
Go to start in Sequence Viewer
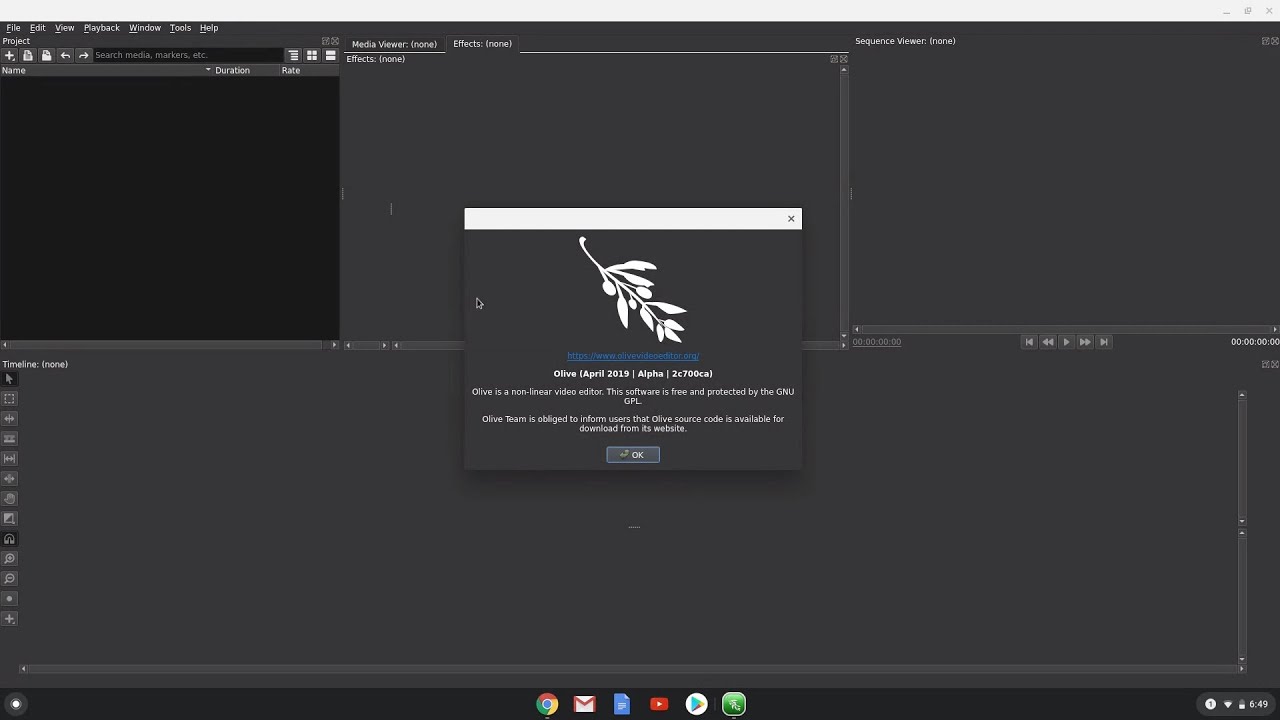coord(1028,342)
